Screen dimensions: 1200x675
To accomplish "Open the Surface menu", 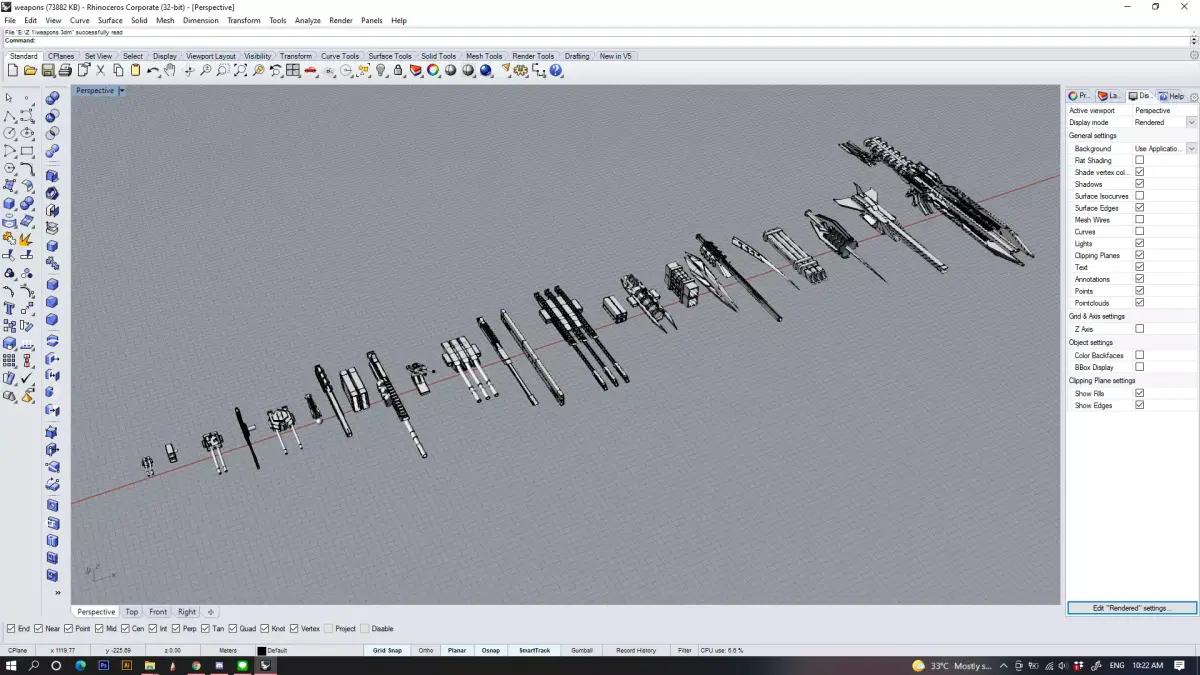I will click(110, 20).
